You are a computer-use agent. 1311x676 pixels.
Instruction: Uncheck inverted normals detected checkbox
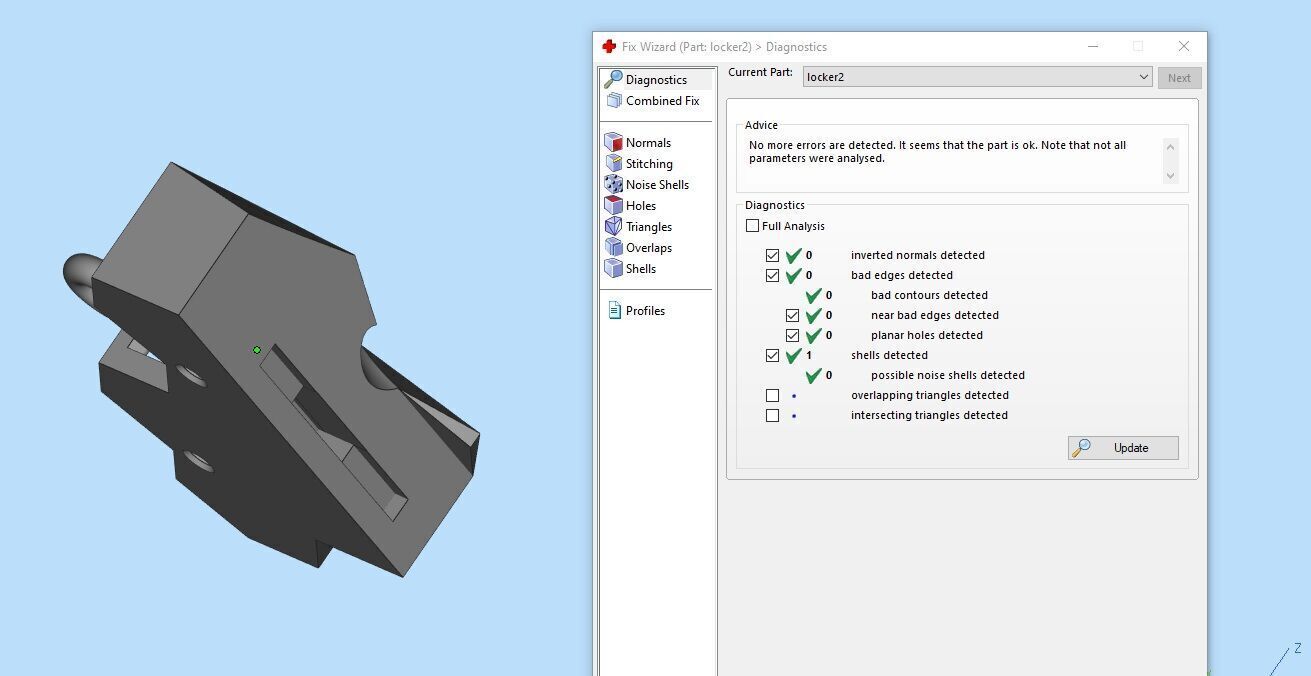click(x=772, y=255)
